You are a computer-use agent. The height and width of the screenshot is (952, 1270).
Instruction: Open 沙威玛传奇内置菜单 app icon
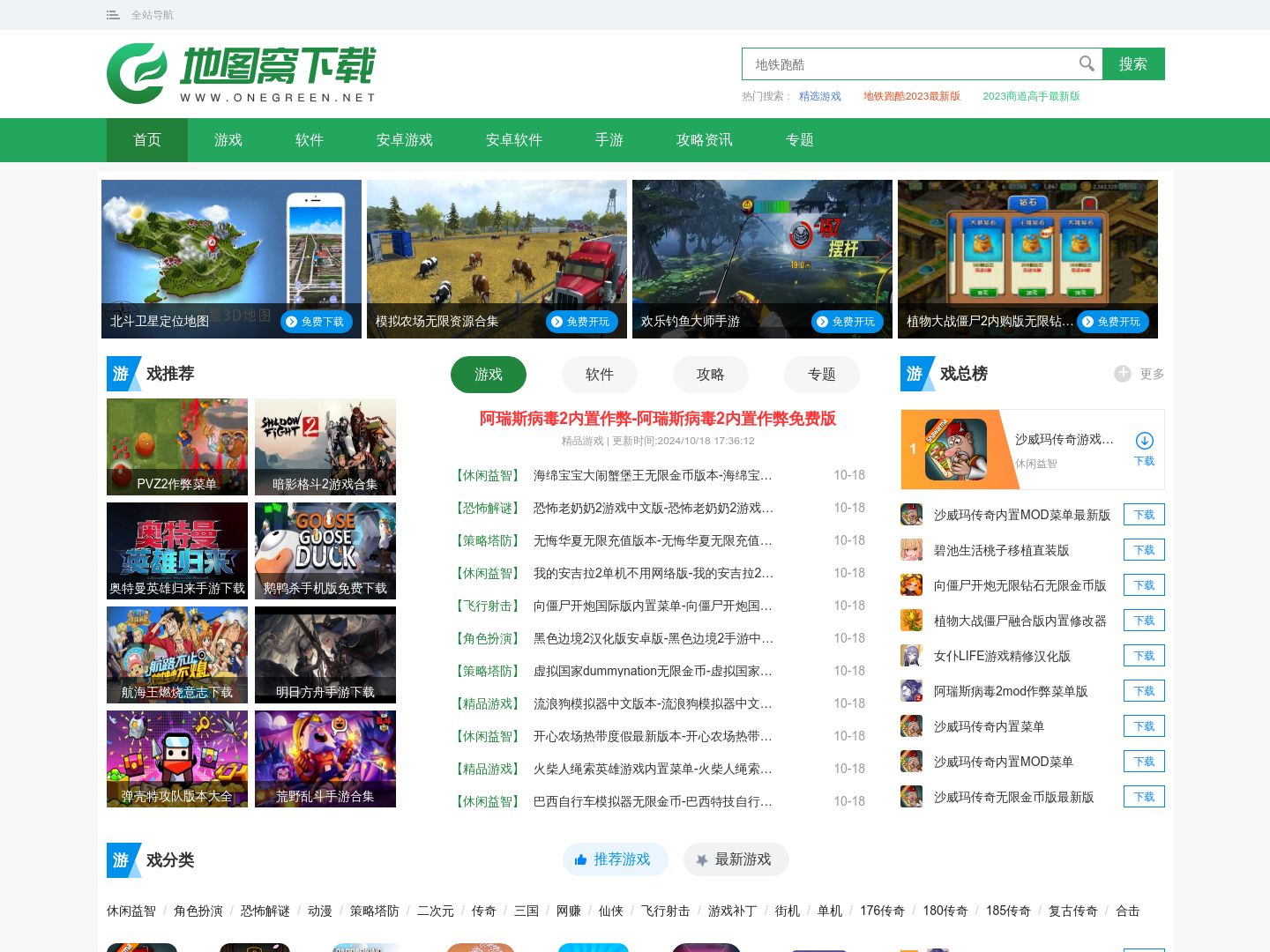911,726
